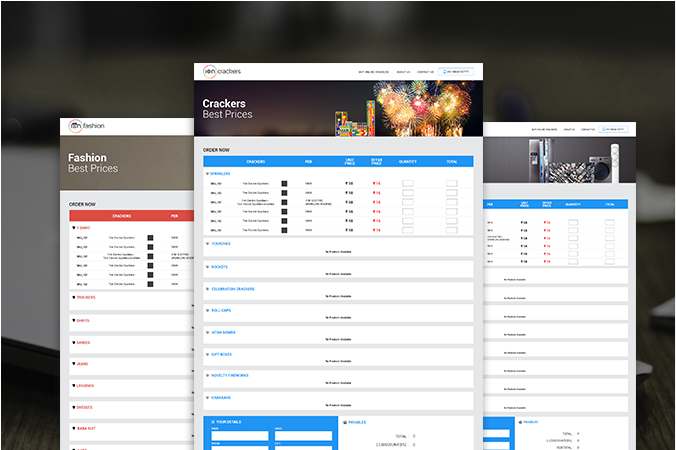
Task: Open Contact Us on the appliances page
Action: [588, 129]
